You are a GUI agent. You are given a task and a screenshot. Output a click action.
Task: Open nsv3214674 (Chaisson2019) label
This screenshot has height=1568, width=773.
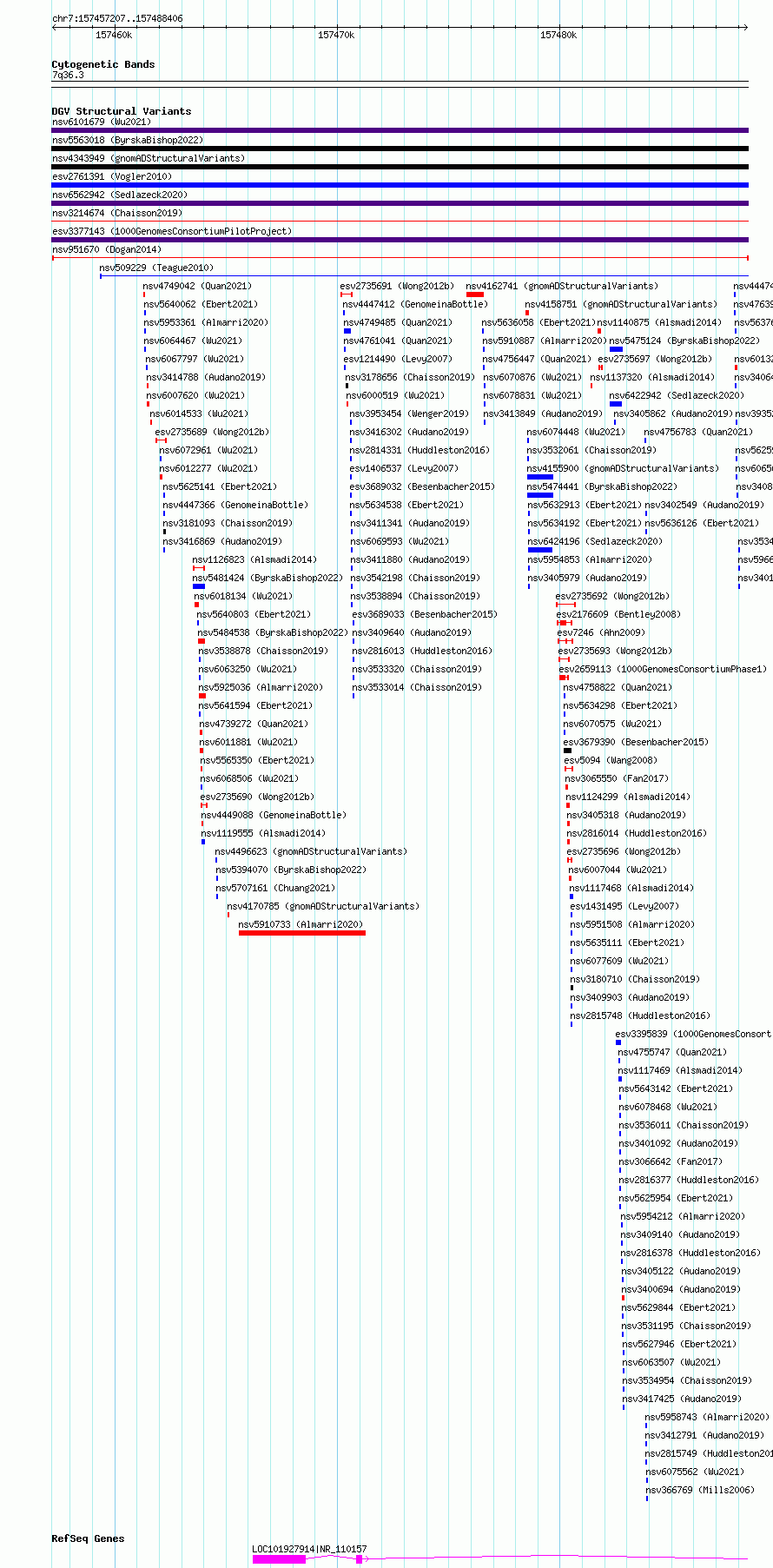[x=117, y=213]
